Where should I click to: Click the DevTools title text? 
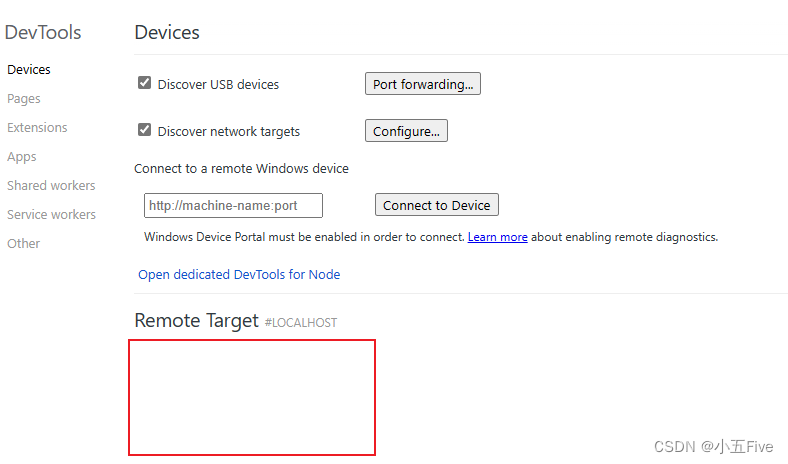click(43, 33)
